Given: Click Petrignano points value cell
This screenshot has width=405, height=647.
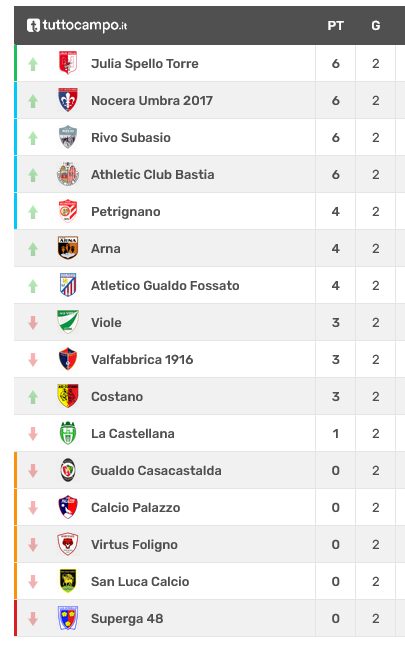Looking at the screenshot, I should (x=335, y=211).
